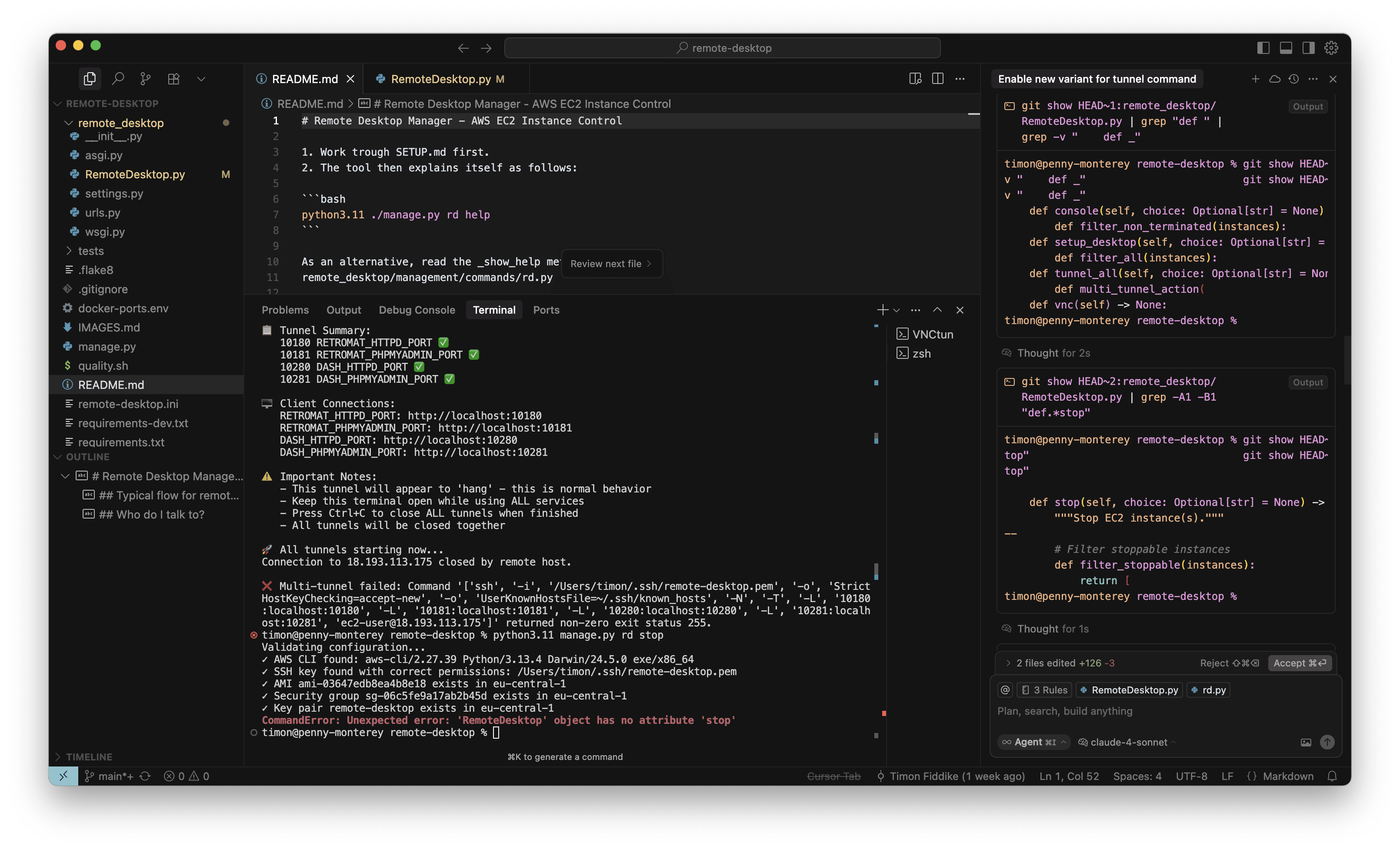The width and height of the screenshot is (1400, 850).
Task: Open markdown preview to the side
Action: pyautogui.click(x=915, y=78)
